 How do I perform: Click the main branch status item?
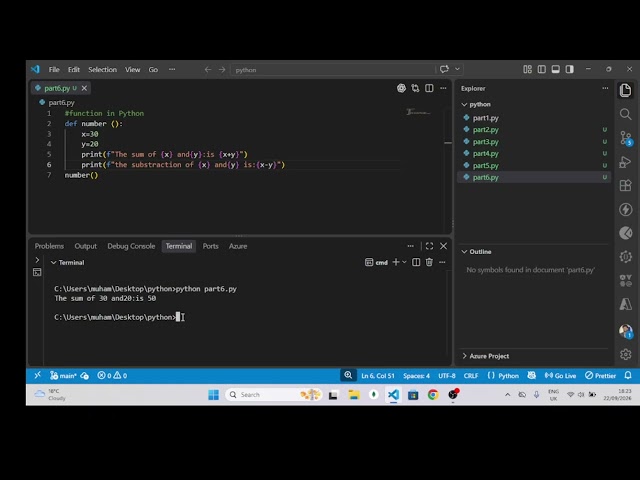coord(63,376)
